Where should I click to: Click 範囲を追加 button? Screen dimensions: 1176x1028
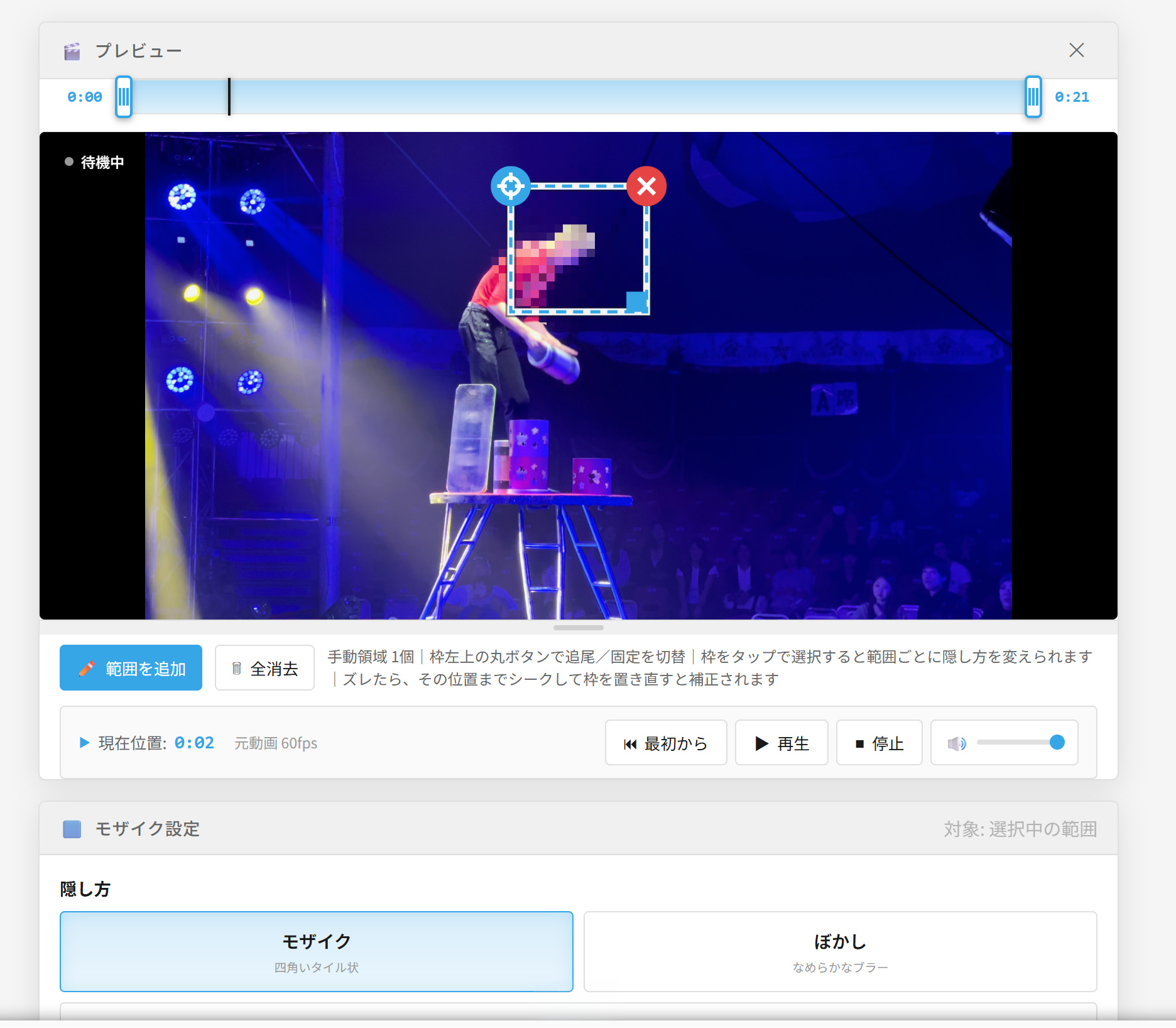tap(131, 668)
